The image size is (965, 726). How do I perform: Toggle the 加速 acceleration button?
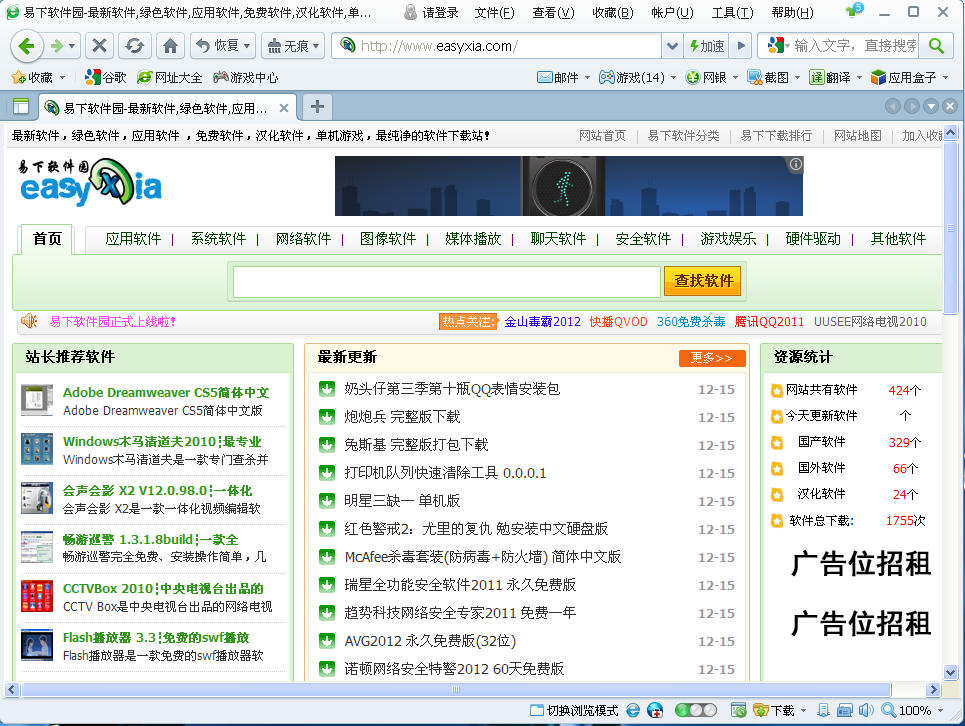pyautogui.click(x=706, y=46)
